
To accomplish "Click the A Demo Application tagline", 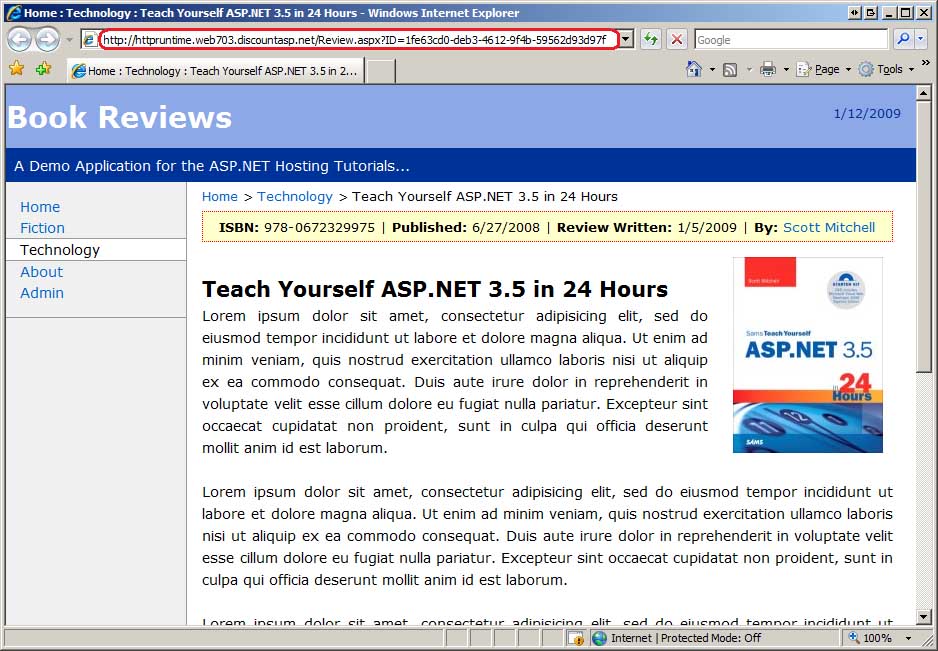I will tap(212, 166).
